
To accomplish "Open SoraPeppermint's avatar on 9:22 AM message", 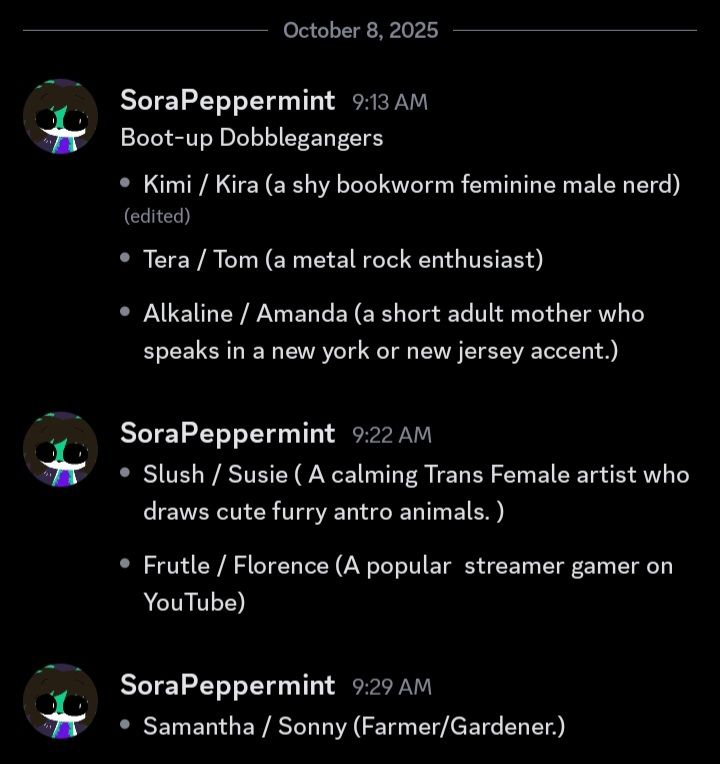I will pyautogui.click(x=60, y=449).
